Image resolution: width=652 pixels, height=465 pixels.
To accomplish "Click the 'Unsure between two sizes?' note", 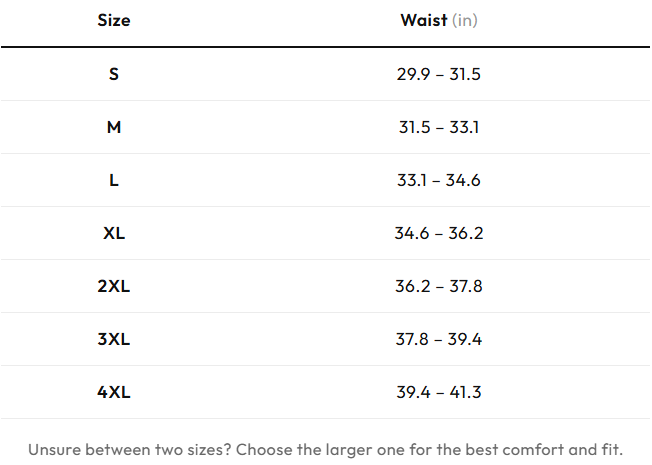I will (129, 450).
